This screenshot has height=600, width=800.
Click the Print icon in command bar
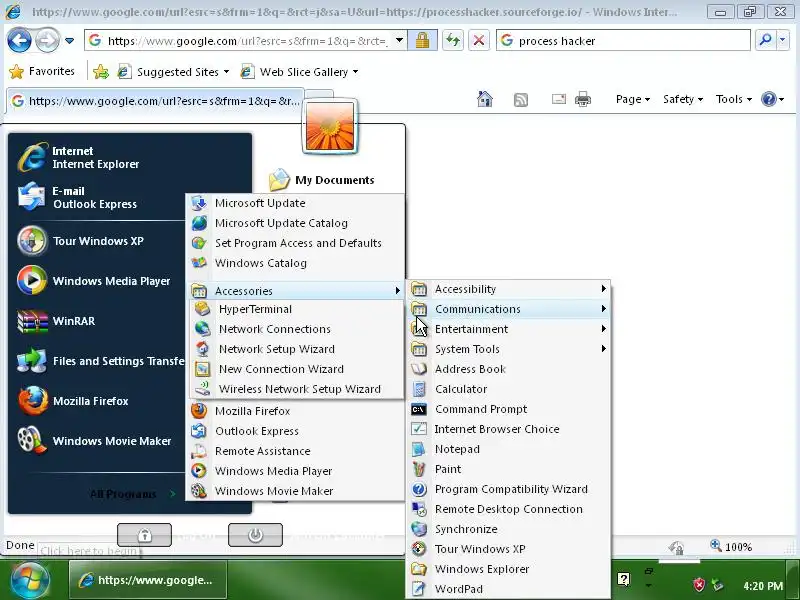click(x=583, y=99)
